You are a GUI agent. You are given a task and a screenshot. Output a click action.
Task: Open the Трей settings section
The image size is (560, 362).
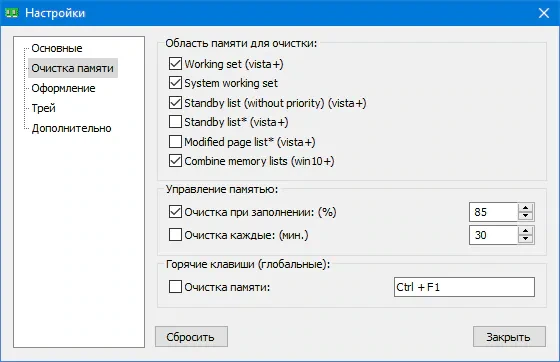[x=44, y=108]
